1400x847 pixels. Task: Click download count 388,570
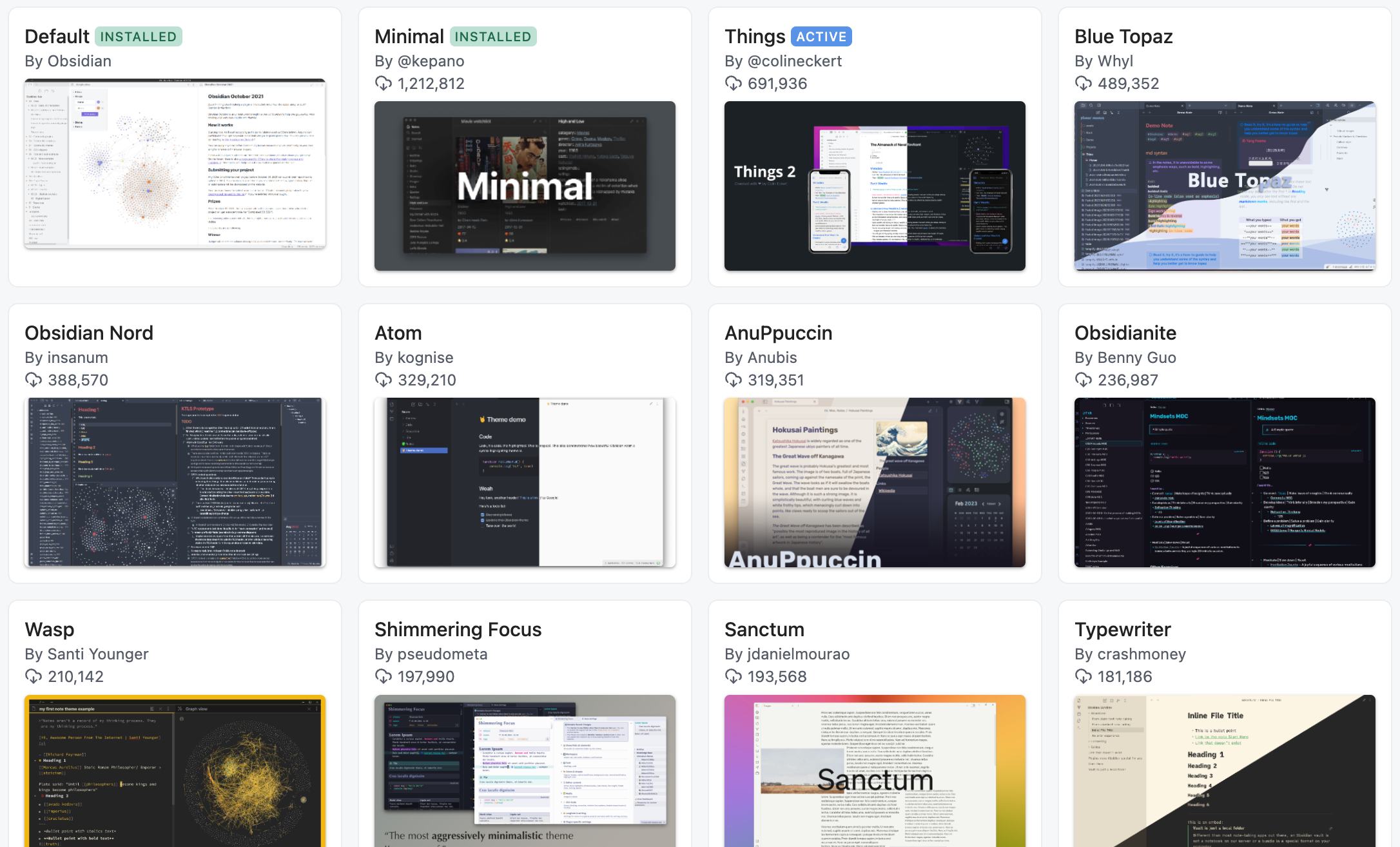pyautogui.click(x=78, y=380)
